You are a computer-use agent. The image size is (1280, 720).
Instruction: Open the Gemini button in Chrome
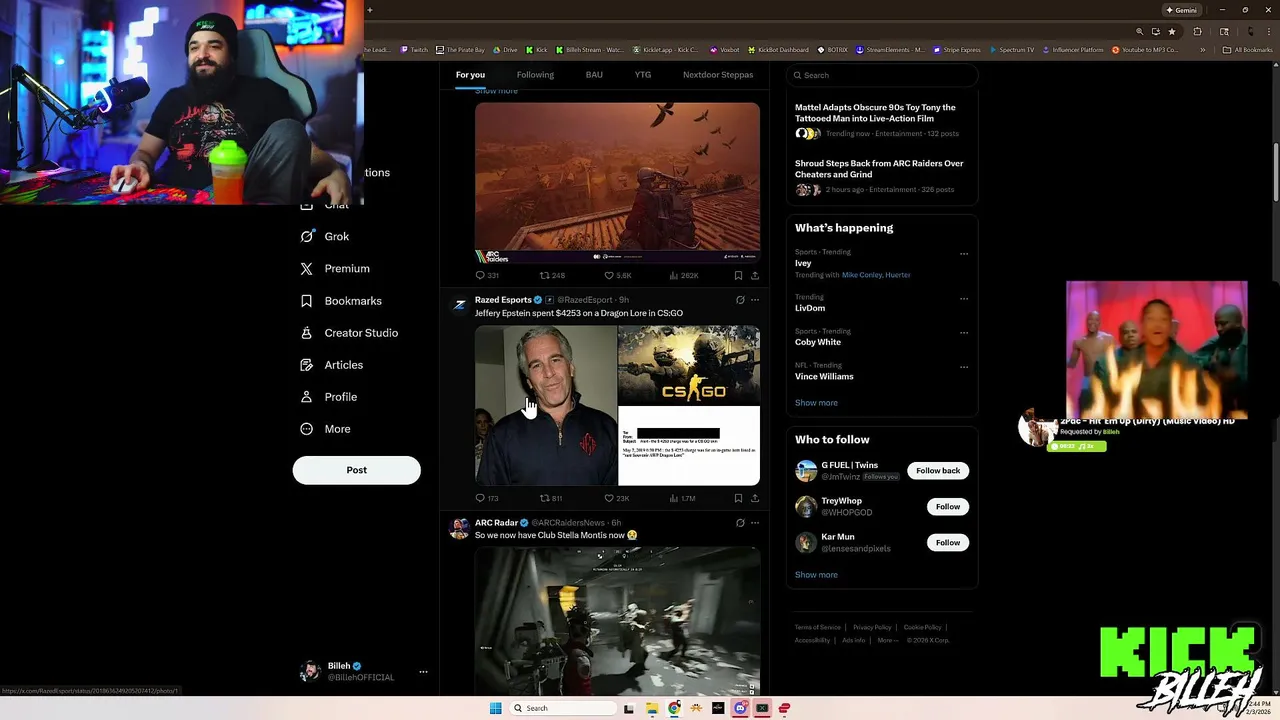coord(1181,10)
